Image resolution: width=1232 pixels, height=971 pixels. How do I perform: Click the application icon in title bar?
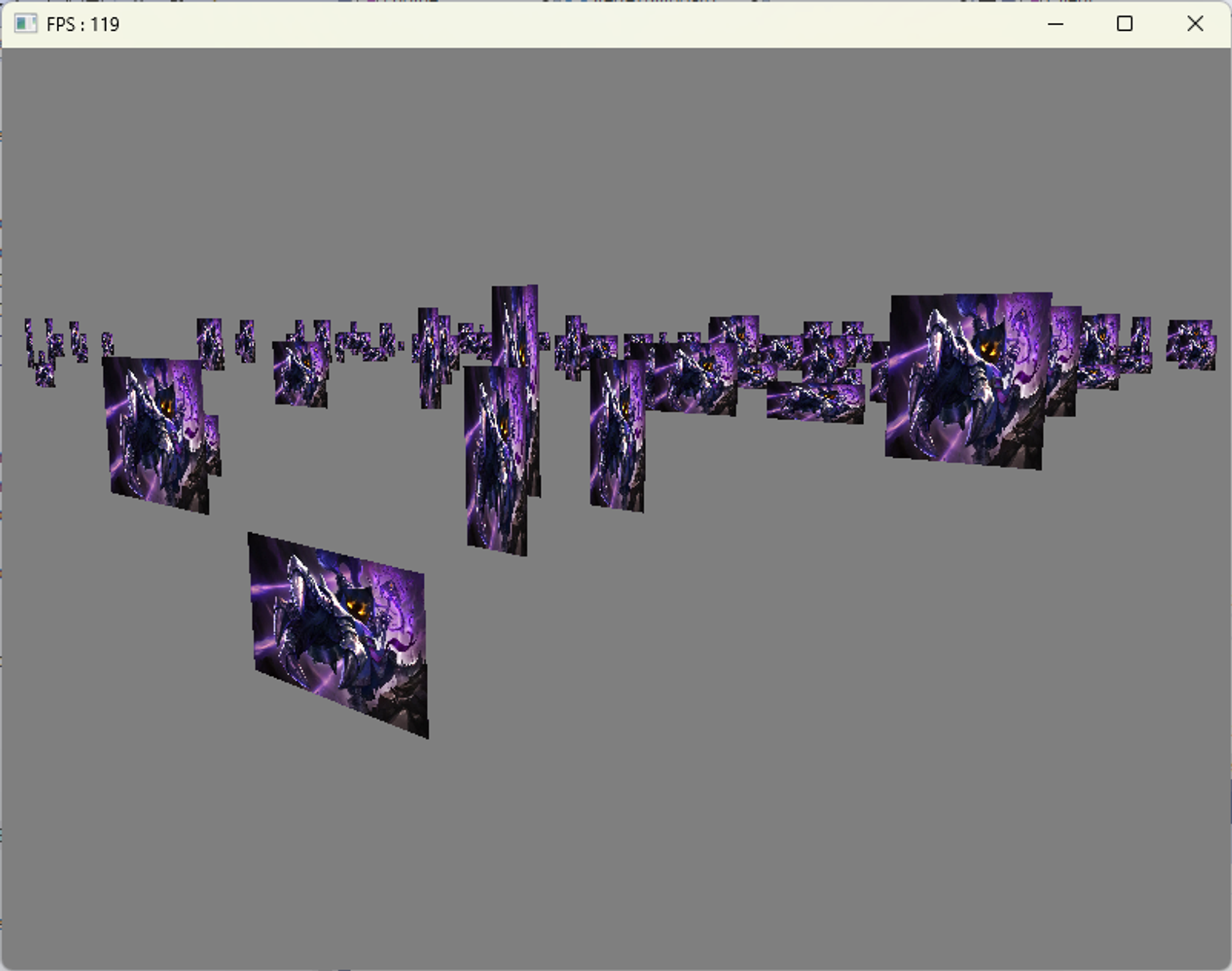point(25,24)
